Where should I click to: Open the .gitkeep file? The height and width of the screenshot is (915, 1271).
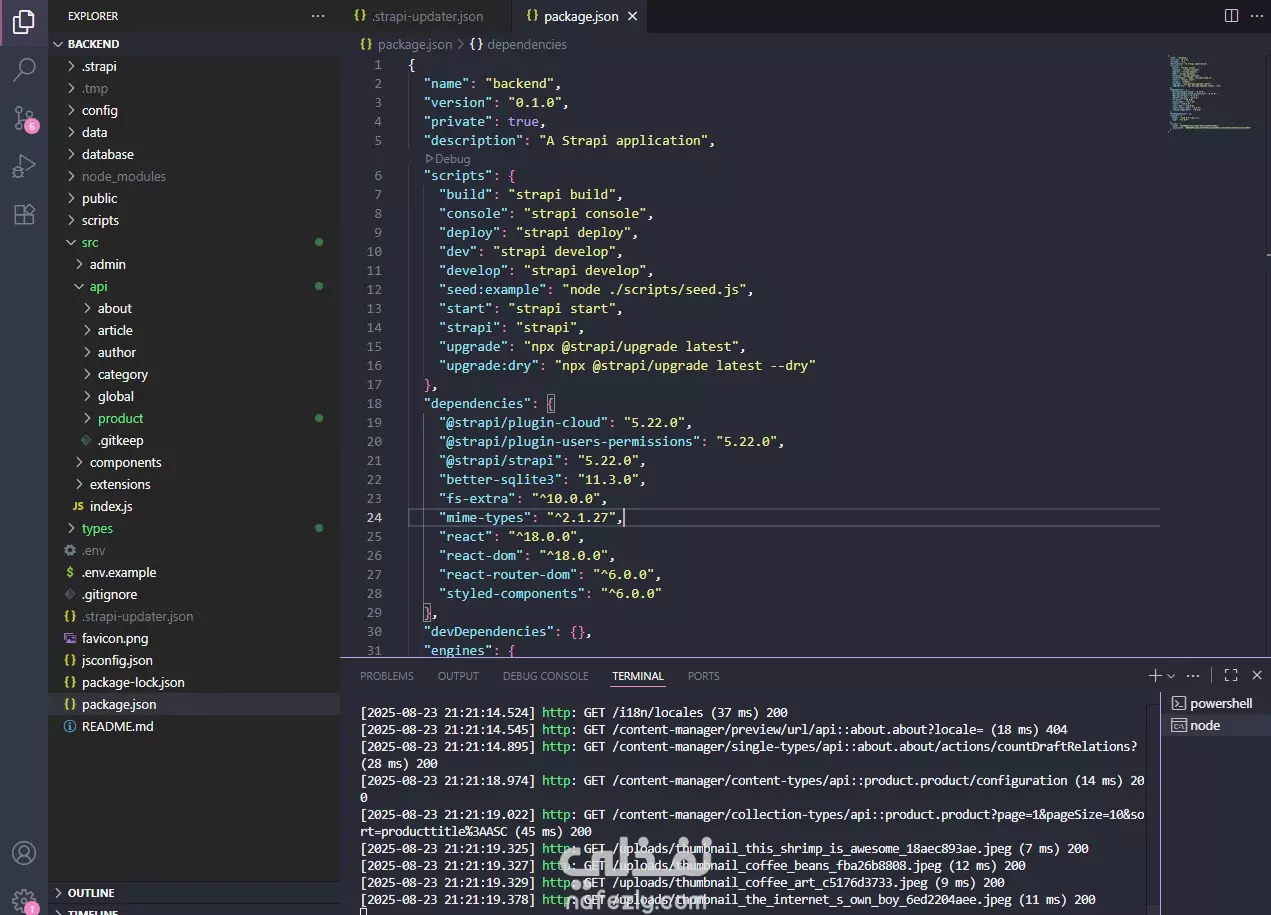click(x=194, y=440)
